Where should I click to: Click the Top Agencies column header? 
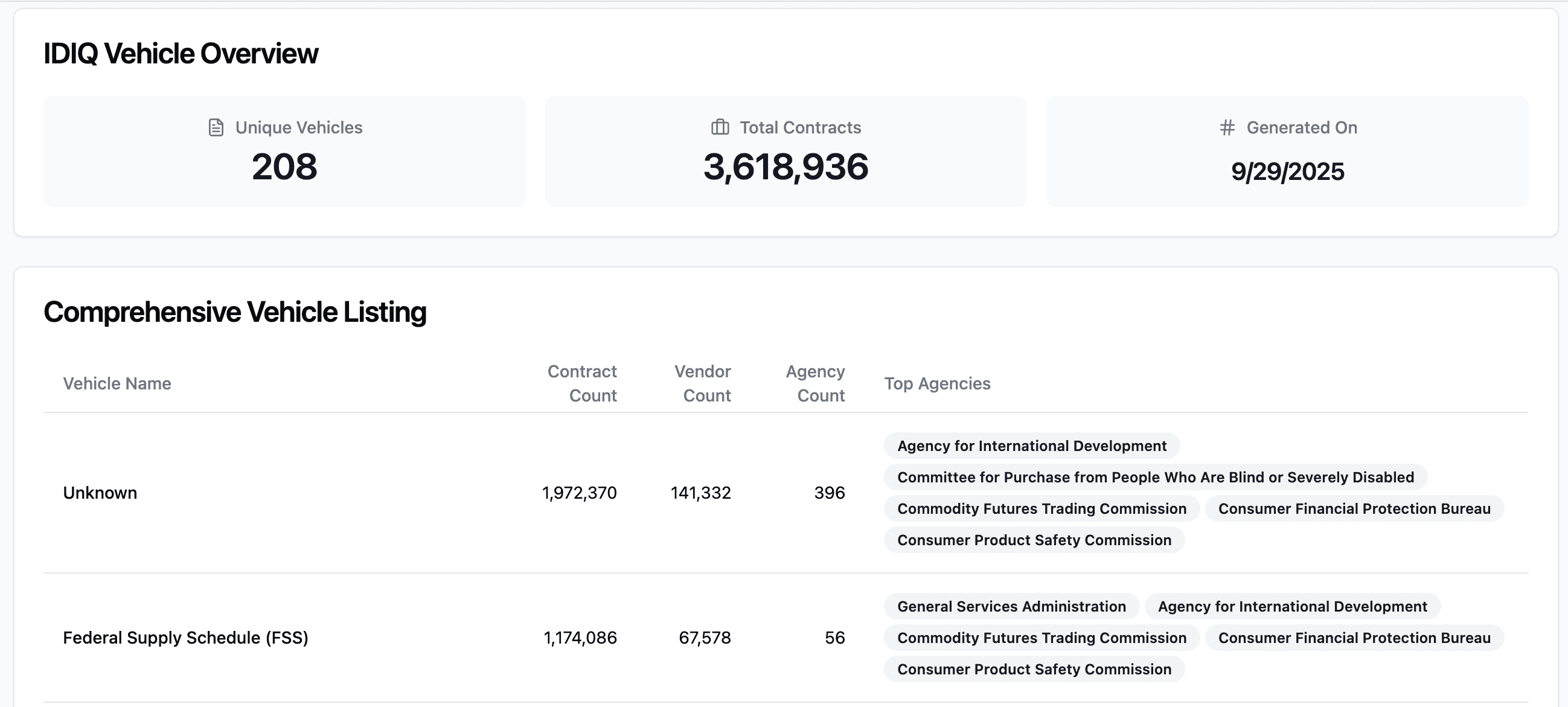tap(938, 383)
